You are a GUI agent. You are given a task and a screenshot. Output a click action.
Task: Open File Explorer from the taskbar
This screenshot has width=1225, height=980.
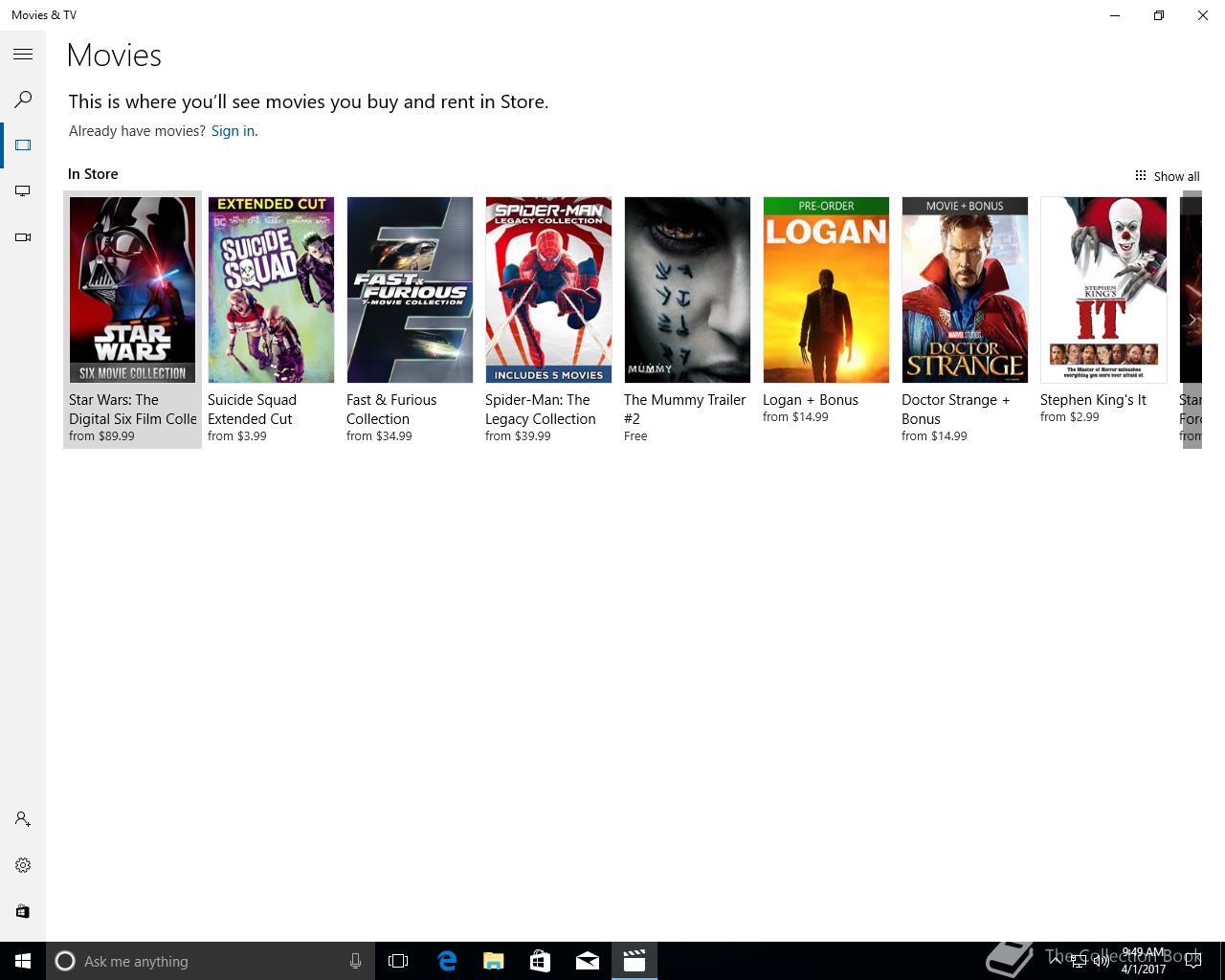(493, 961)
